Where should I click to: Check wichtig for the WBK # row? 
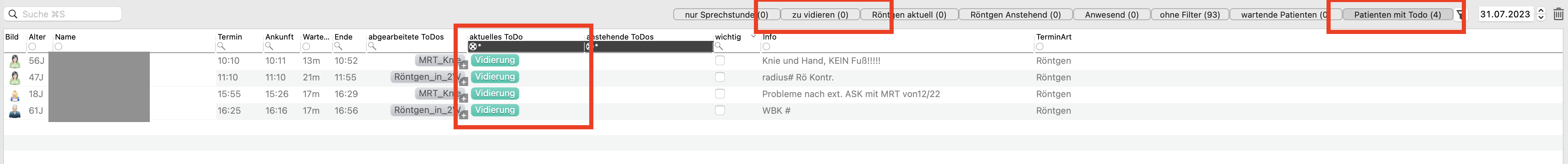(x=720, y=110)
